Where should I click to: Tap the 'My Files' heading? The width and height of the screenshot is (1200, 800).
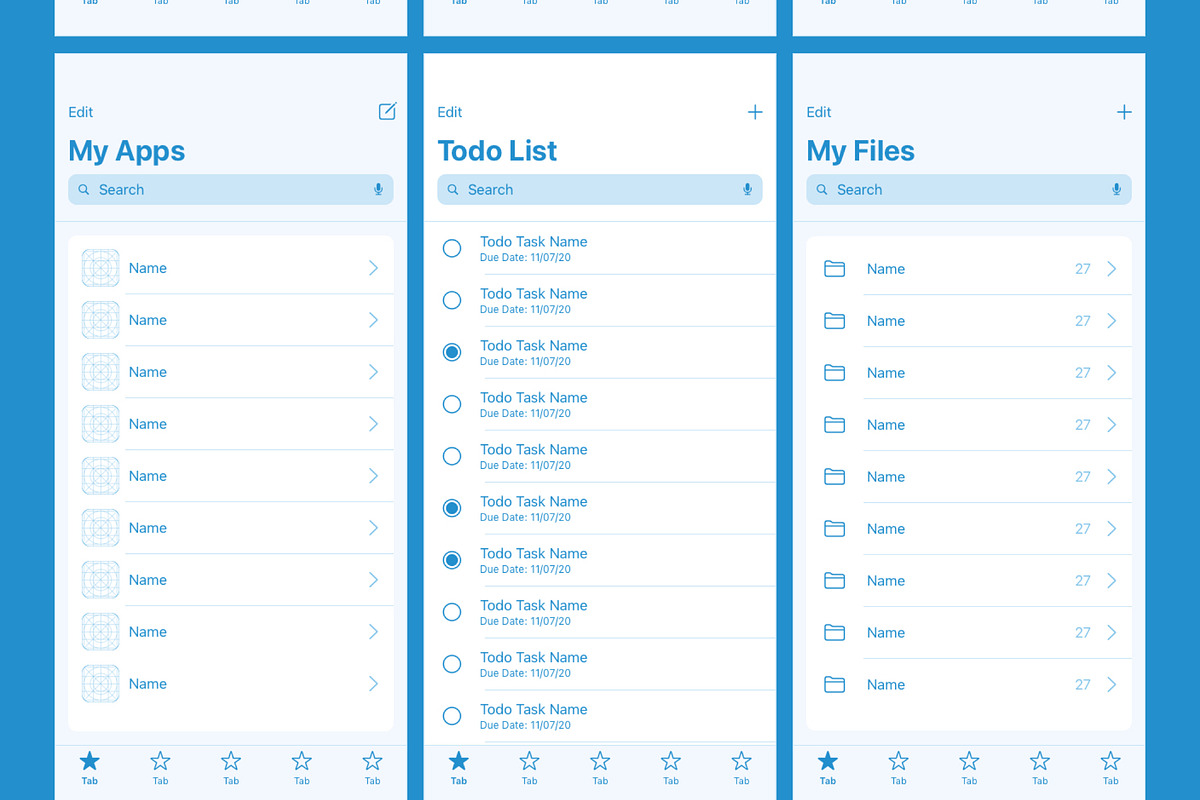coord(861,151)
